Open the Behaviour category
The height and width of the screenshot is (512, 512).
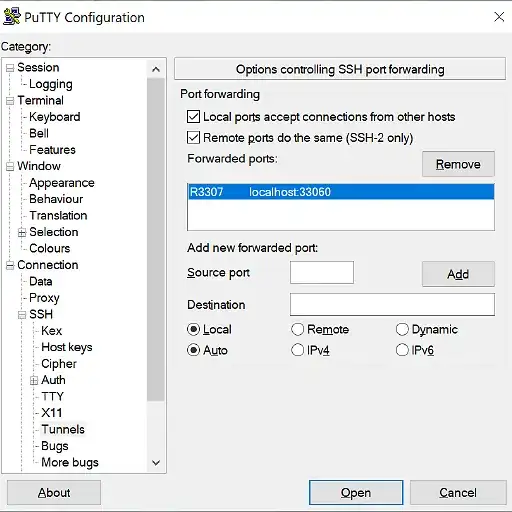pyautogui.click(x=56, y=199)
